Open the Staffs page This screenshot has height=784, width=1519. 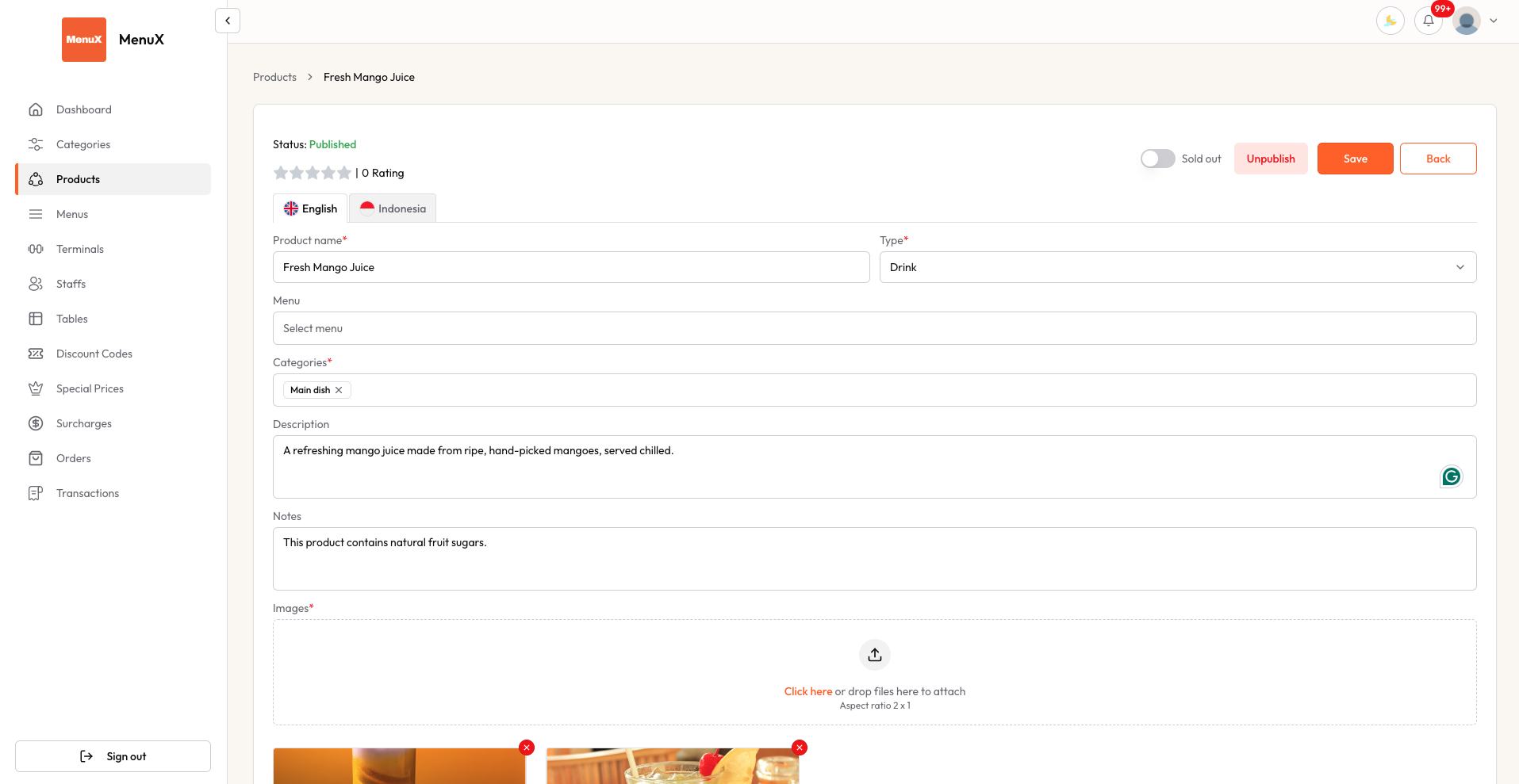113,284
